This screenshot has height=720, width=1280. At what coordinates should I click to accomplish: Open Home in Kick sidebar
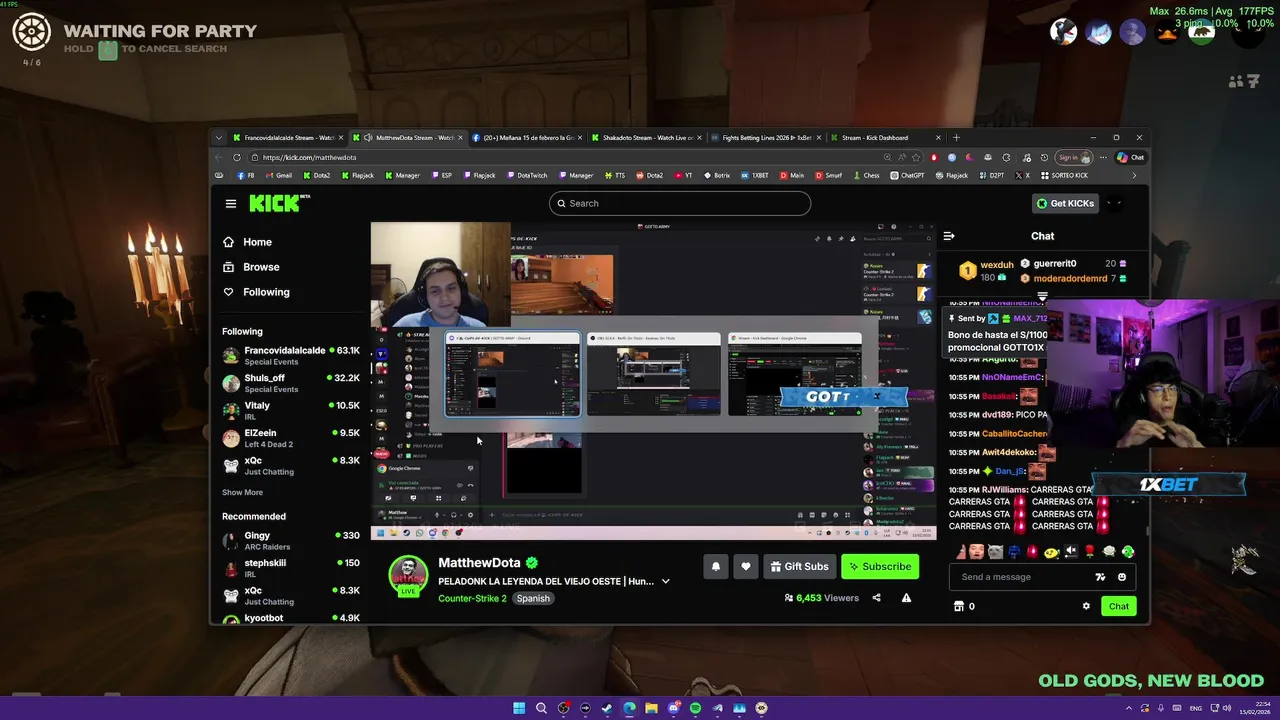(247, 242)
